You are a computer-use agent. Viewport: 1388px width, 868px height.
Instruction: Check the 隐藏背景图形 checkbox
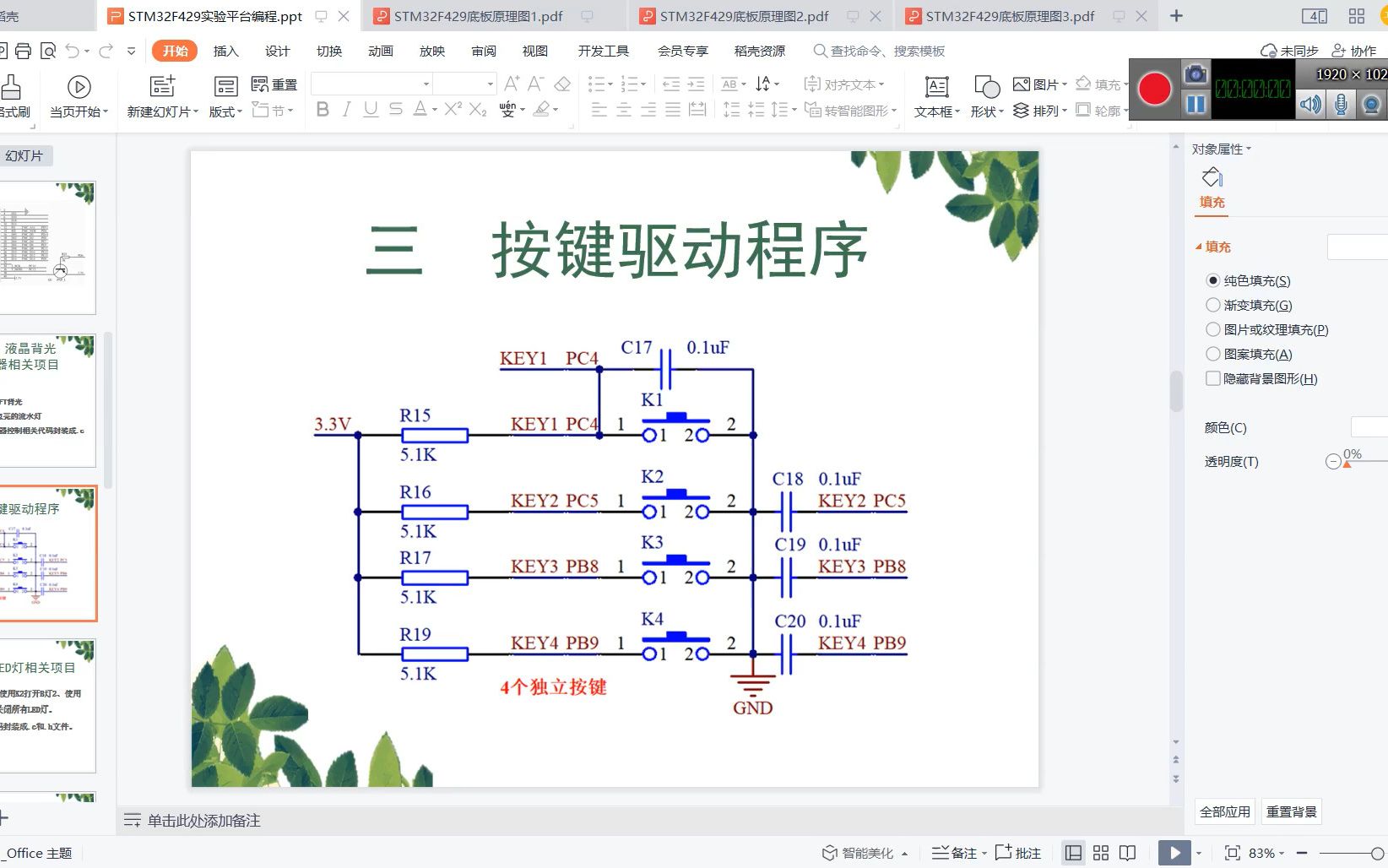tap(1213, 378)
